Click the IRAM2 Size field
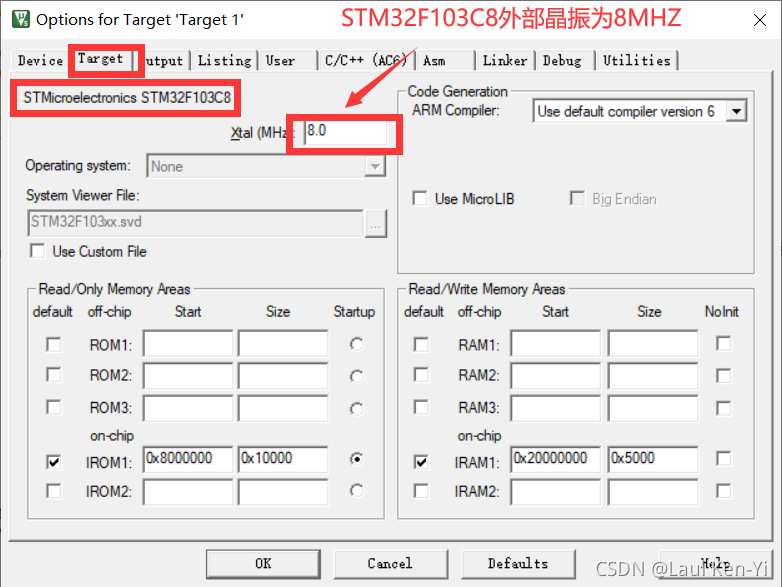 (653, 493)
